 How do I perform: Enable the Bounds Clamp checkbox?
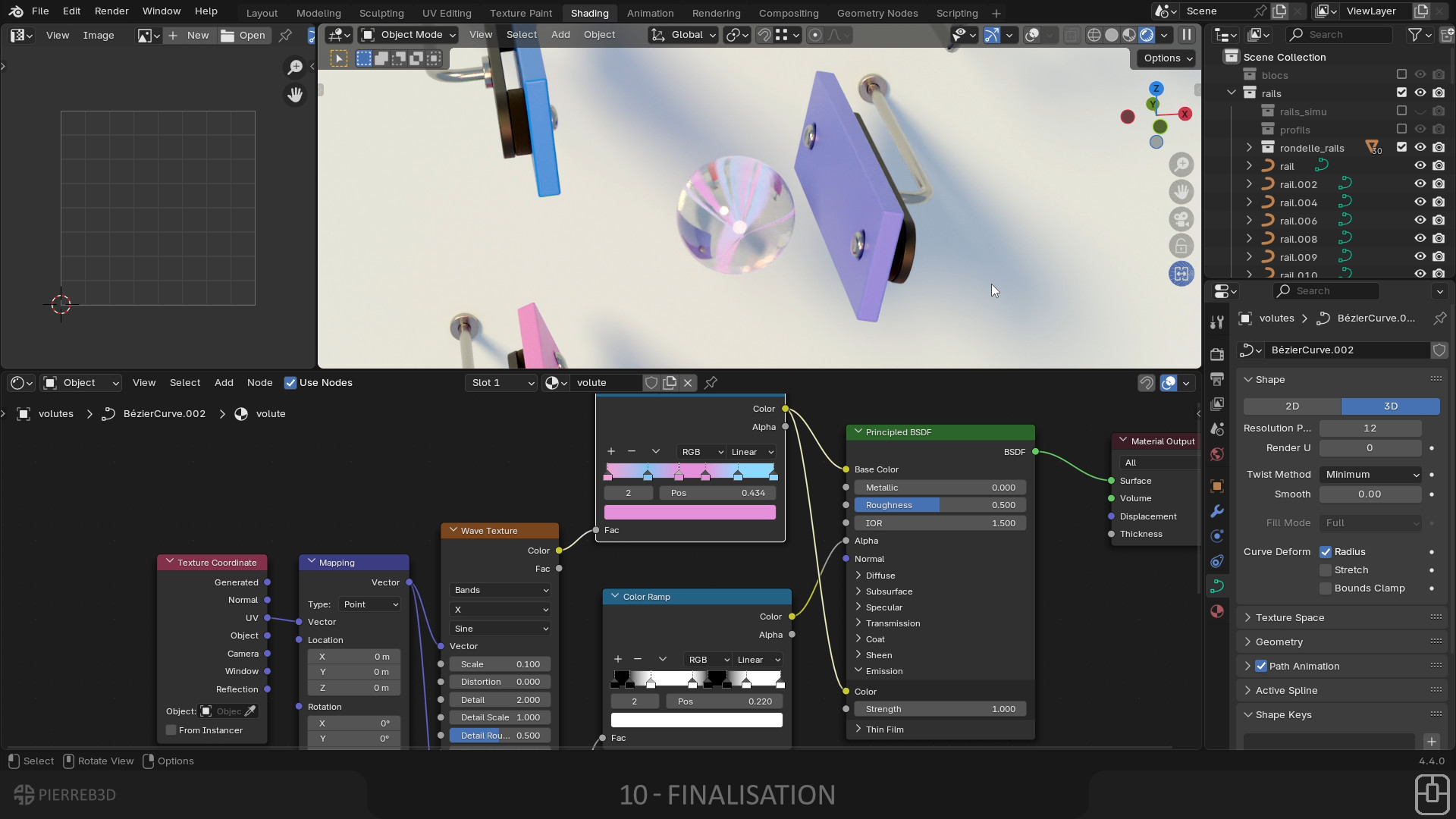[x=1326, y=588]
